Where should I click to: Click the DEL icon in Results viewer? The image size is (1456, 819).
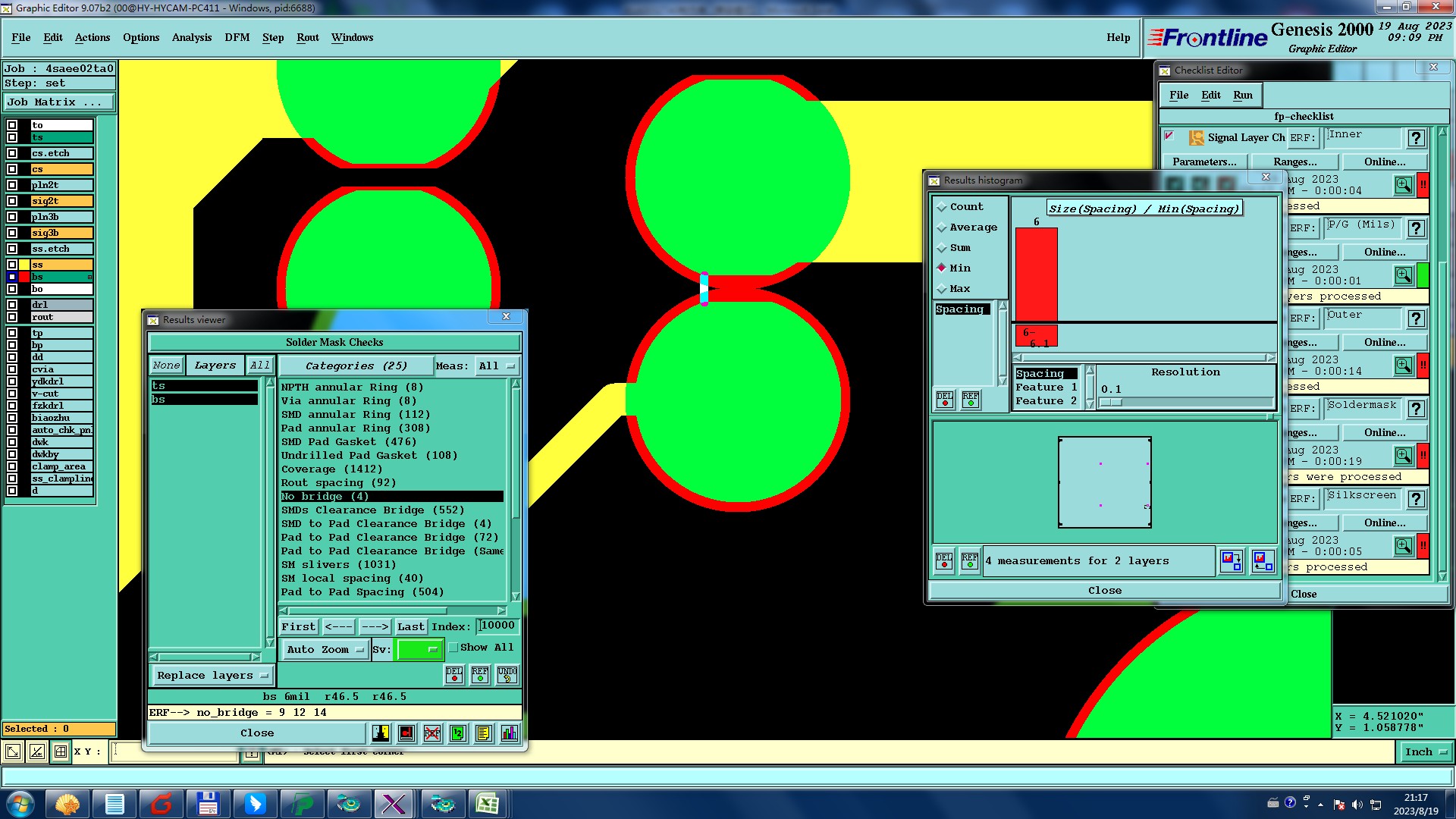[454, 675]
